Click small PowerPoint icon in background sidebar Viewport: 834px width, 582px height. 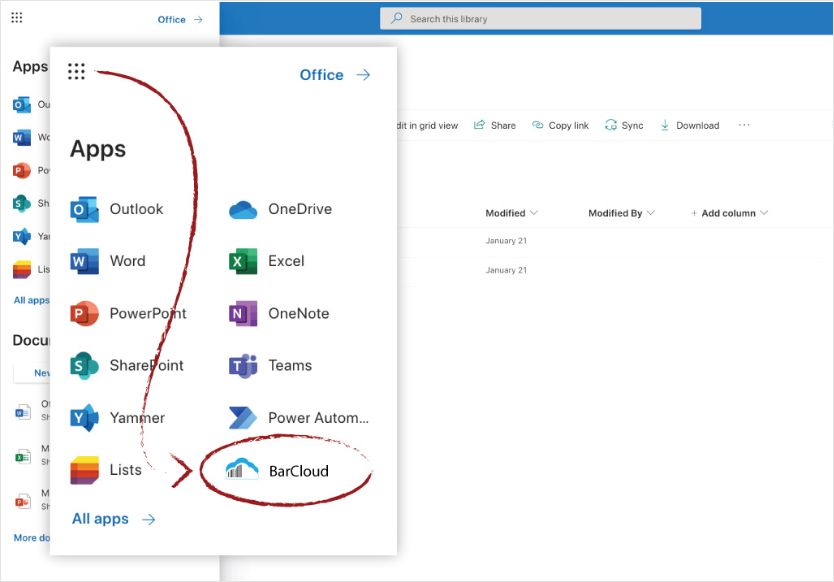pos(21,171)
